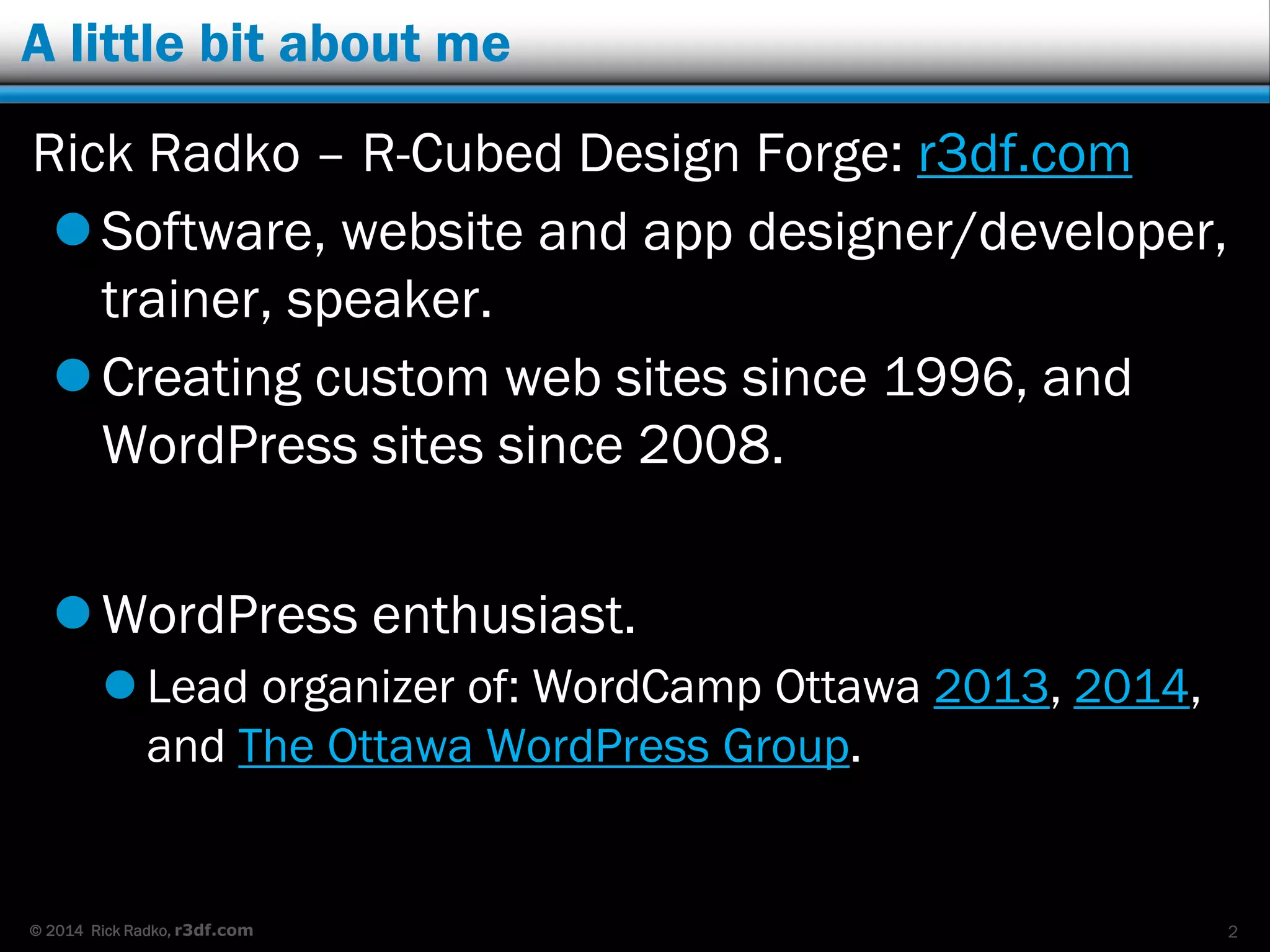The height and width of the screenshot is (952, 1270).
Task: Click the slide number 2 in footer
Action: coord(1233,932)
